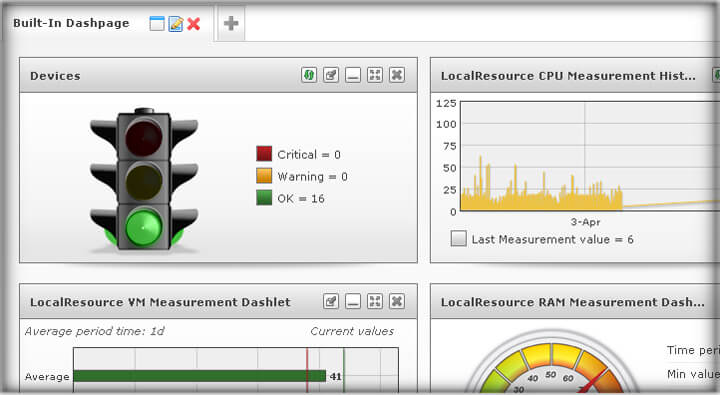Delete the dashpage with red X
This screenshot has height=395, width=720.
pyautogui.click(x=194, y=23)
